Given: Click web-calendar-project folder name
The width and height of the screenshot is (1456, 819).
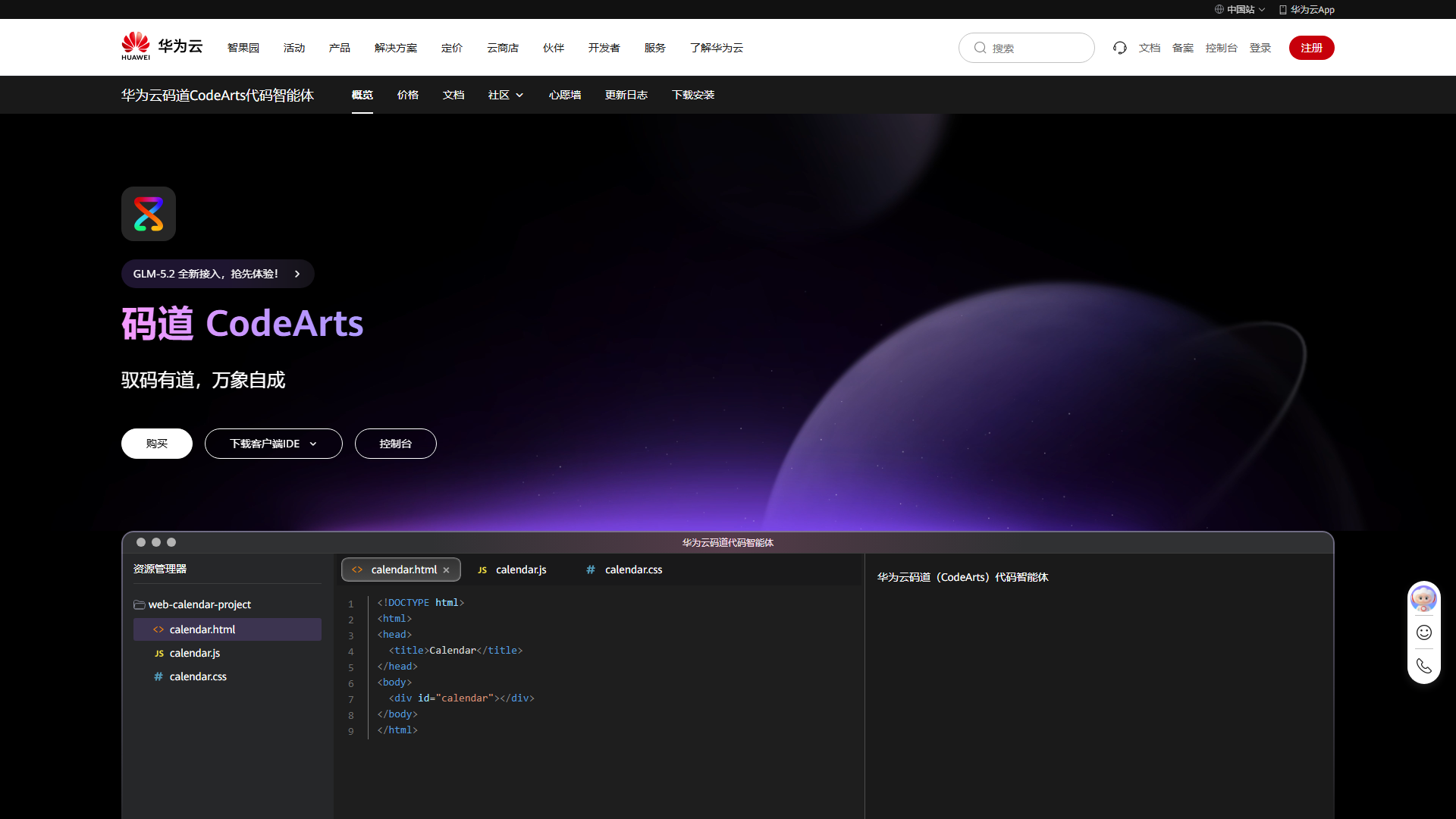Looking at the screenshot, I should coord(199,604).
